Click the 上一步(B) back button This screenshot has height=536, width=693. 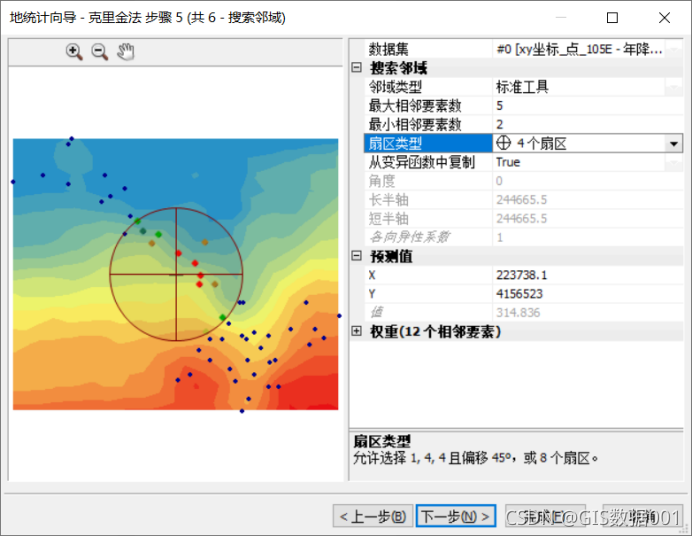(373, 516)
